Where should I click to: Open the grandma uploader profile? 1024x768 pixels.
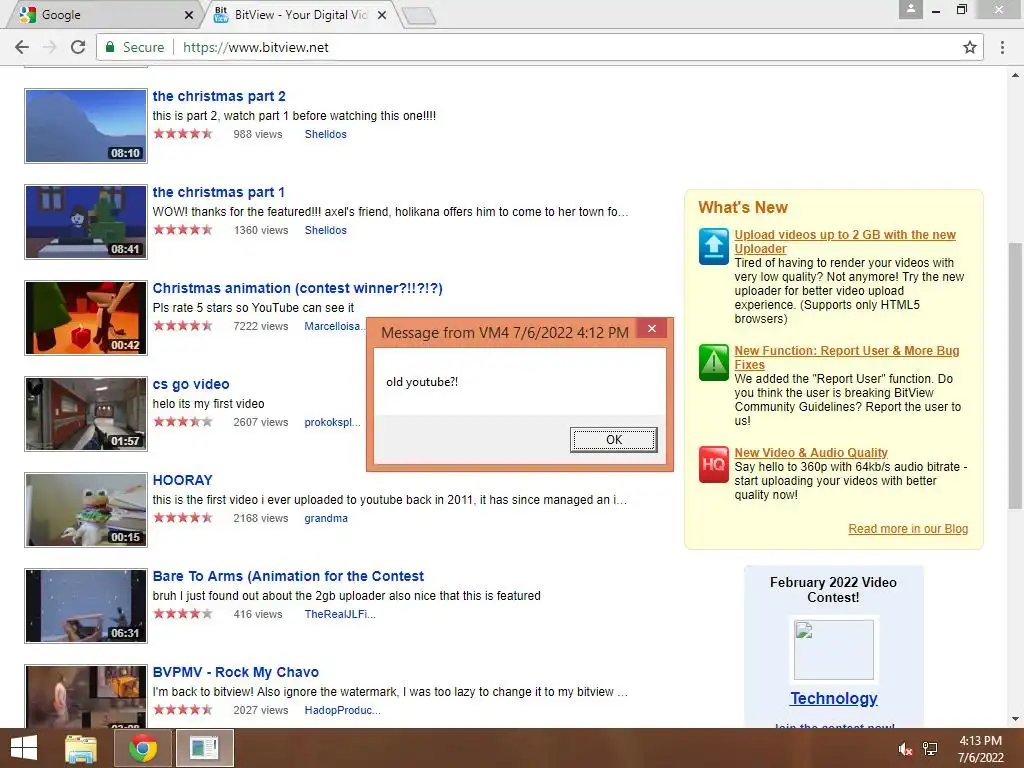[326, 518]
